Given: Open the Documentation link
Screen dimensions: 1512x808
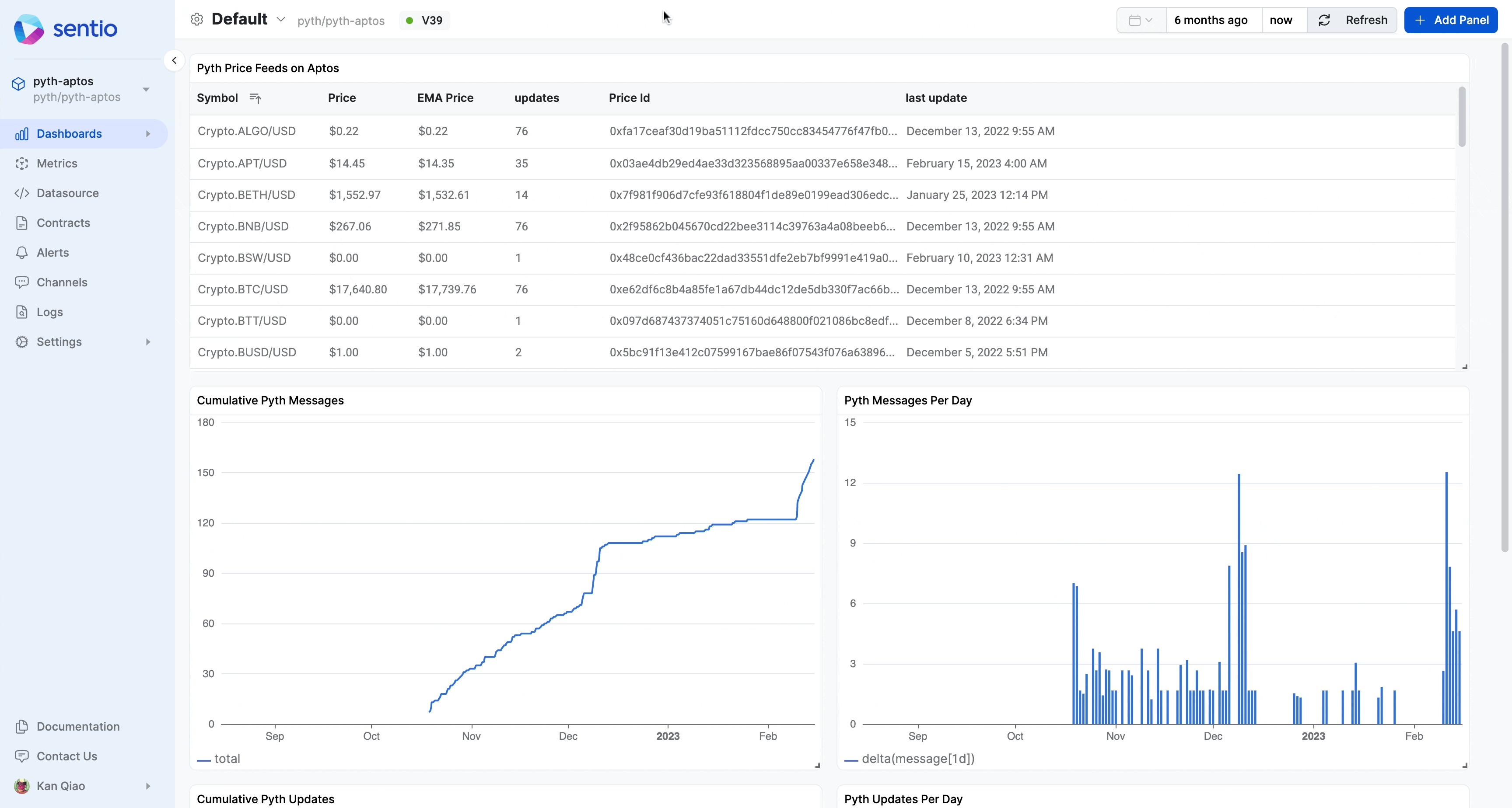Looking at the screenshot, I should (77, 726).
